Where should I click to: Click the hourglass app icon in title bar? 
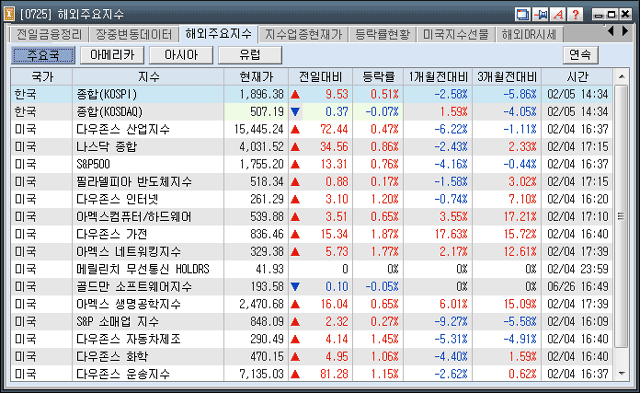pyautogui.click(x=9, y=14)
